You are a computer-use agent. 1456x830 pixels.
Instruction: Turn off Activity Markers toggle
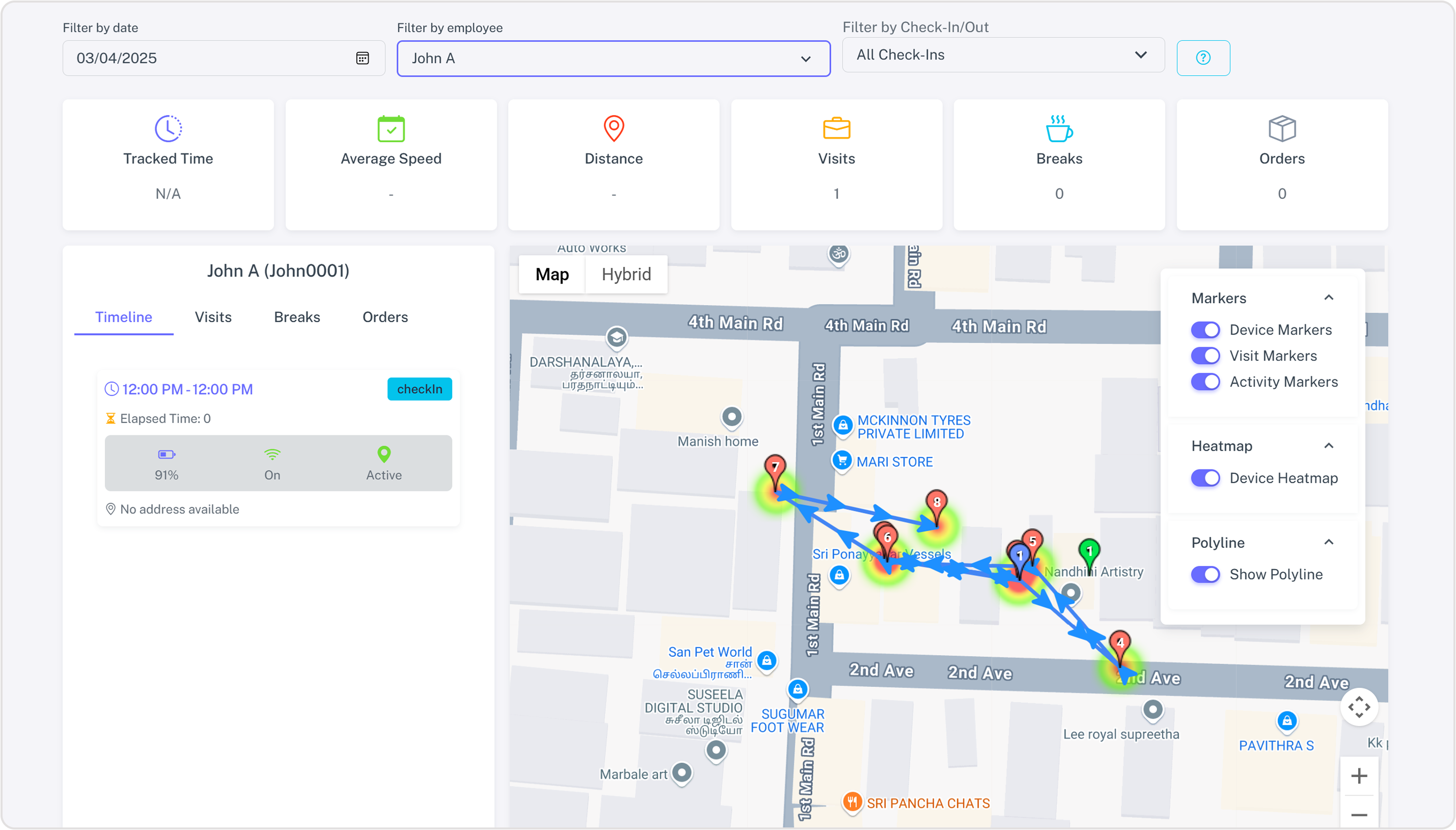click(x=1205, y=381)
